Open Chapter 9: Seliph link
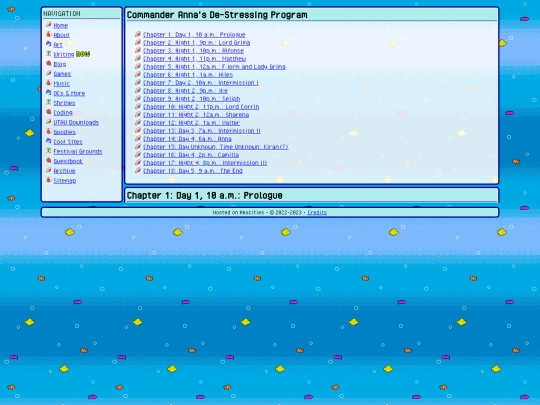Screen dimensions: 540x405 pos(191,99)
